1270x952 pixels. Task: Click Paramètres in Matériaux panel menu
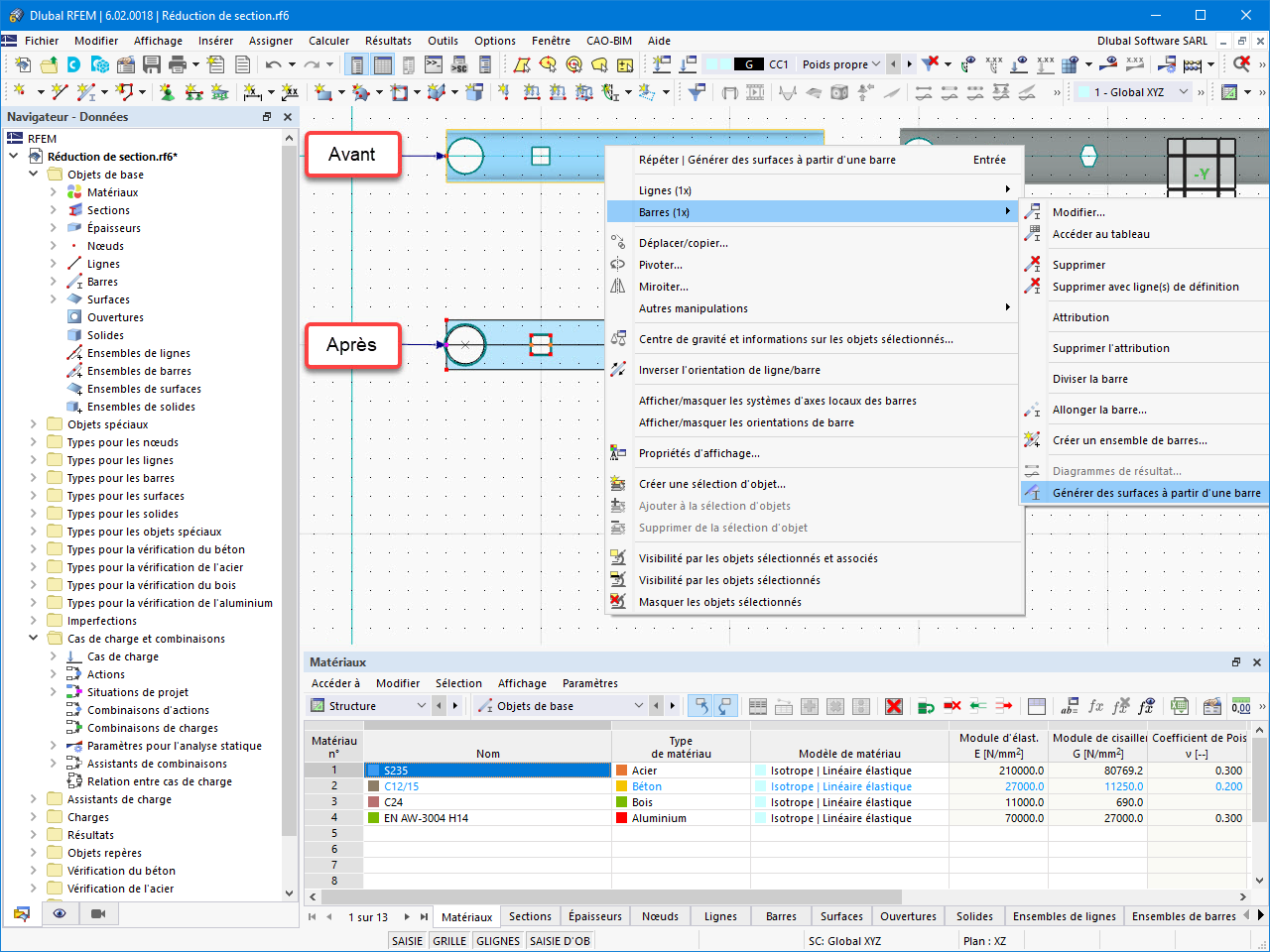point(589,683)
